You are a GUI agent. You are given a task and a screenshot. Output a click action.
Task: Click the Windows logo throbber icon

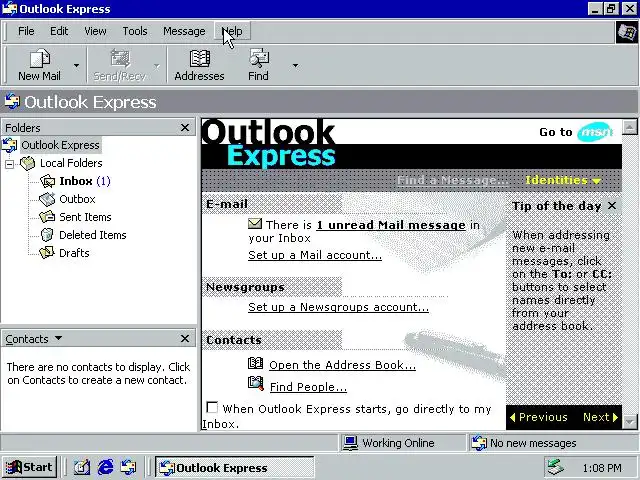627,32
